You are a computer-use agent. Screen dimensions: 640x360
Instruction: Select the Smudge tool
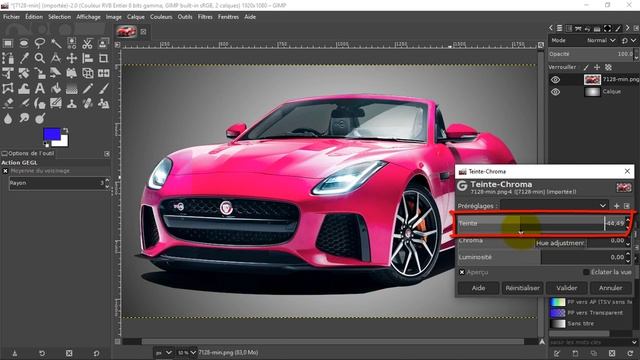pyautogui.click(x=24, y=119)
